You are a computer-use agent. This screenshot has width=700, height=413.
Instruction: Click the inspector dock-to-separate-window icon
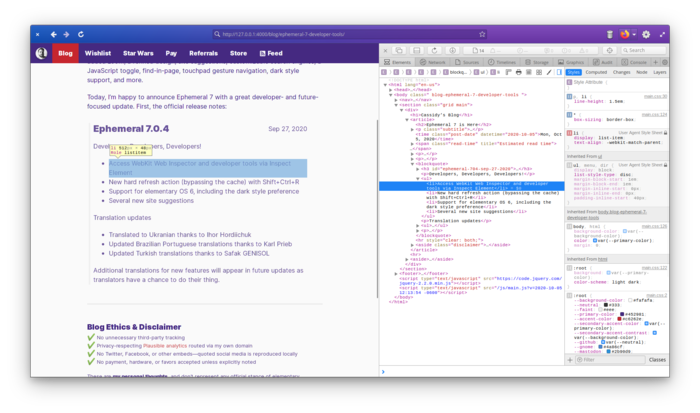pos(399,50)
